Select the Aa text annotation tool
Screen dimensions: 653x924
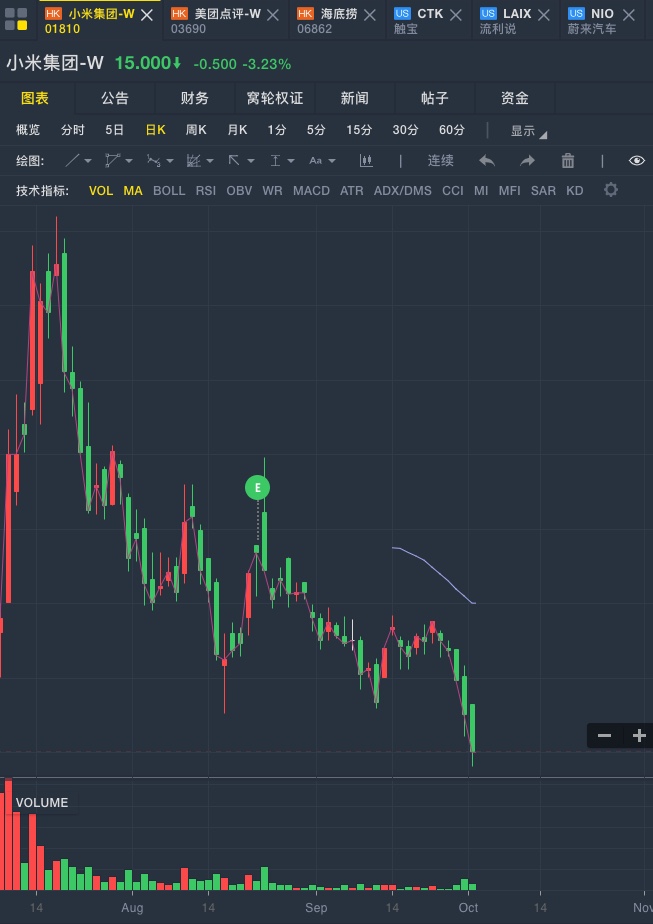tap(316, 160)
